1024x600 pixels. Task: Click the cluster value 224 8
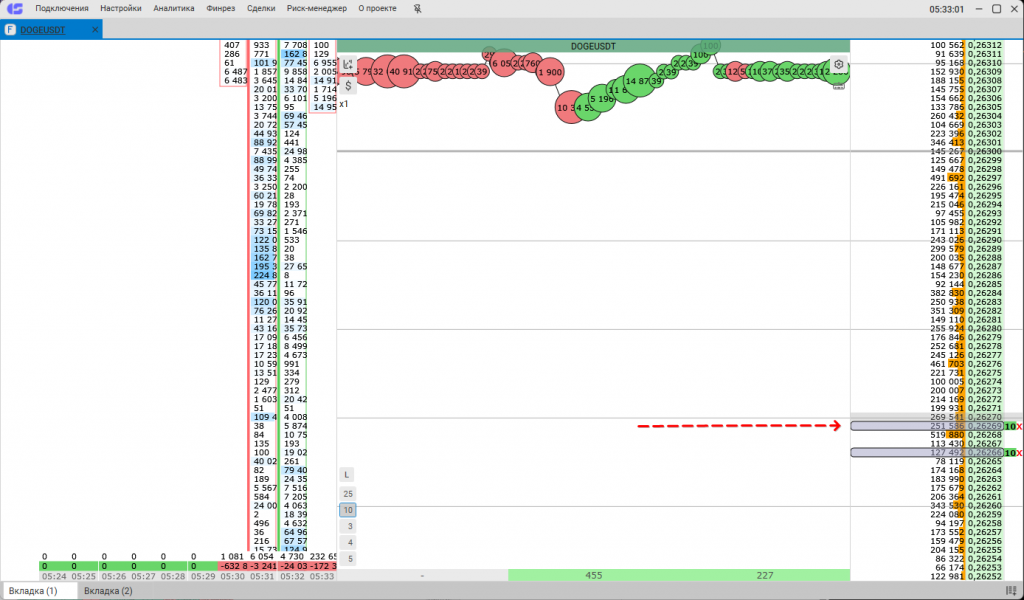[x=265, y=276]
